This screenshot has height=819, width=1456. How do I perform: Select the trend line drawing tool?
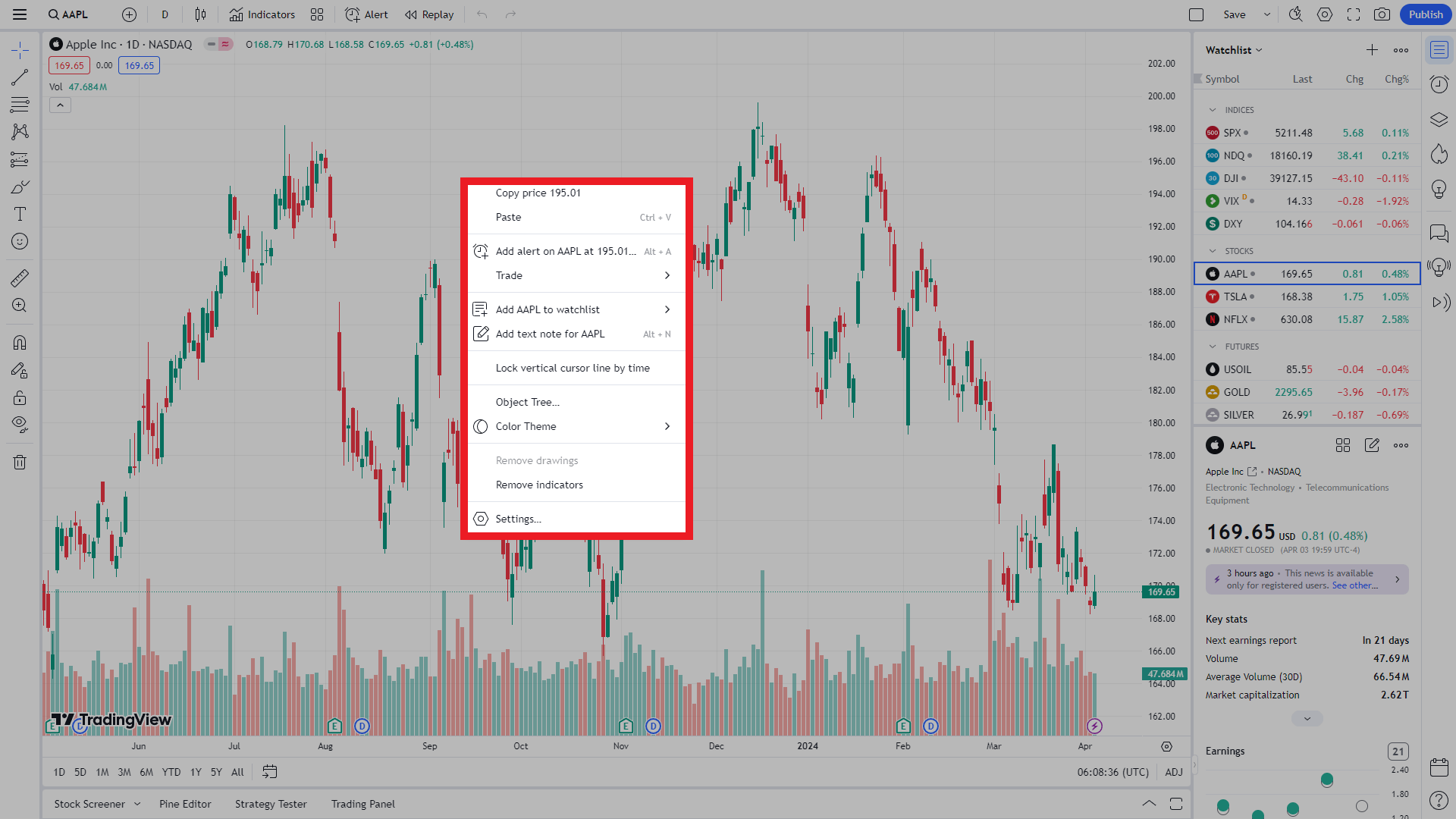[x=20, y=77]
